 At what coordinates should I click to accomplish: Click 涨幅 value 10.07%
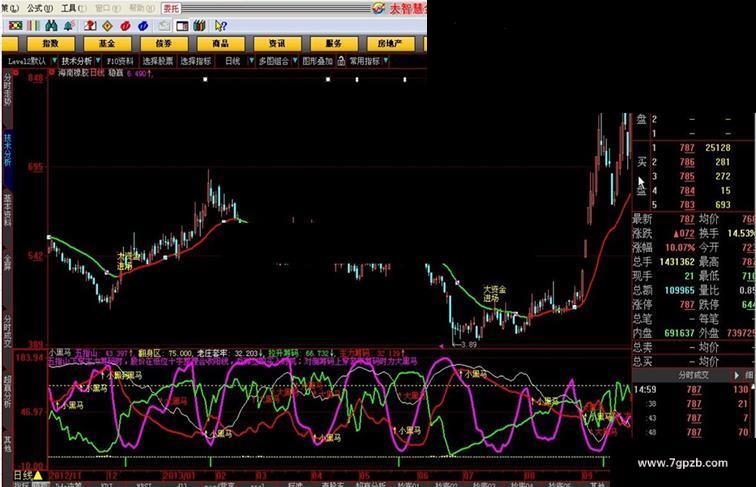click(680, 248)
